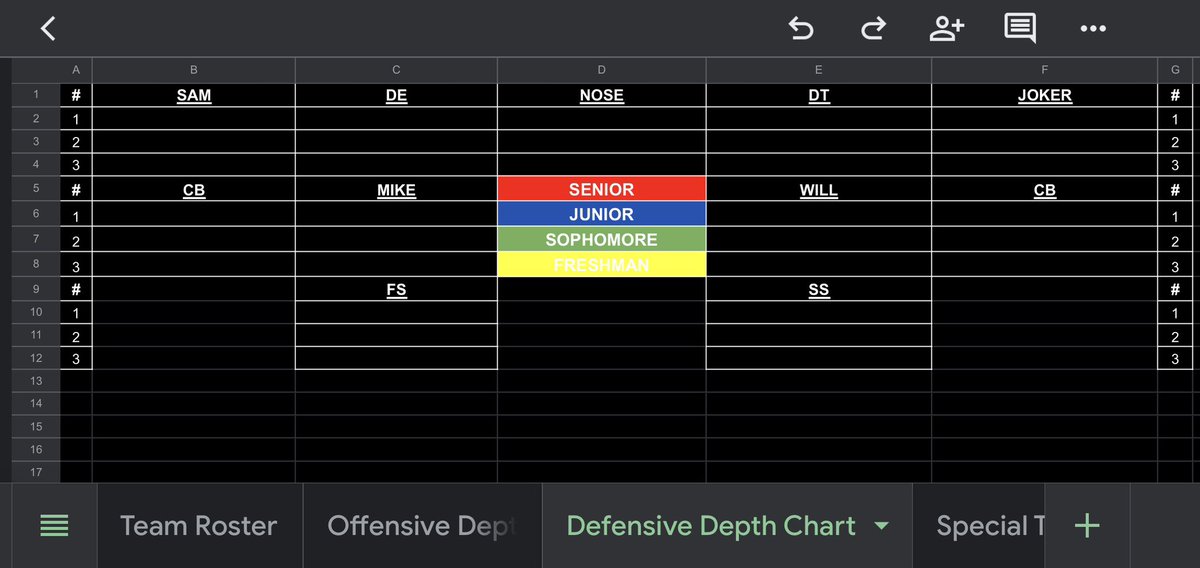This screenshot has height=568, width=1200.
Task: Switch to the Offensive Depth tab
Action: coord(421,526)
